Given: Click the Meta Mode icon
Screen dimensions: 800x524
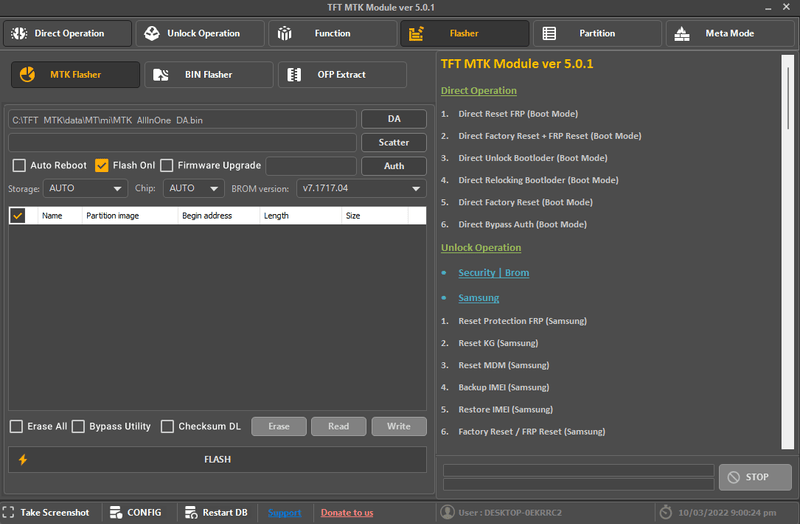Looking at the screenshot, I should 682,34.
